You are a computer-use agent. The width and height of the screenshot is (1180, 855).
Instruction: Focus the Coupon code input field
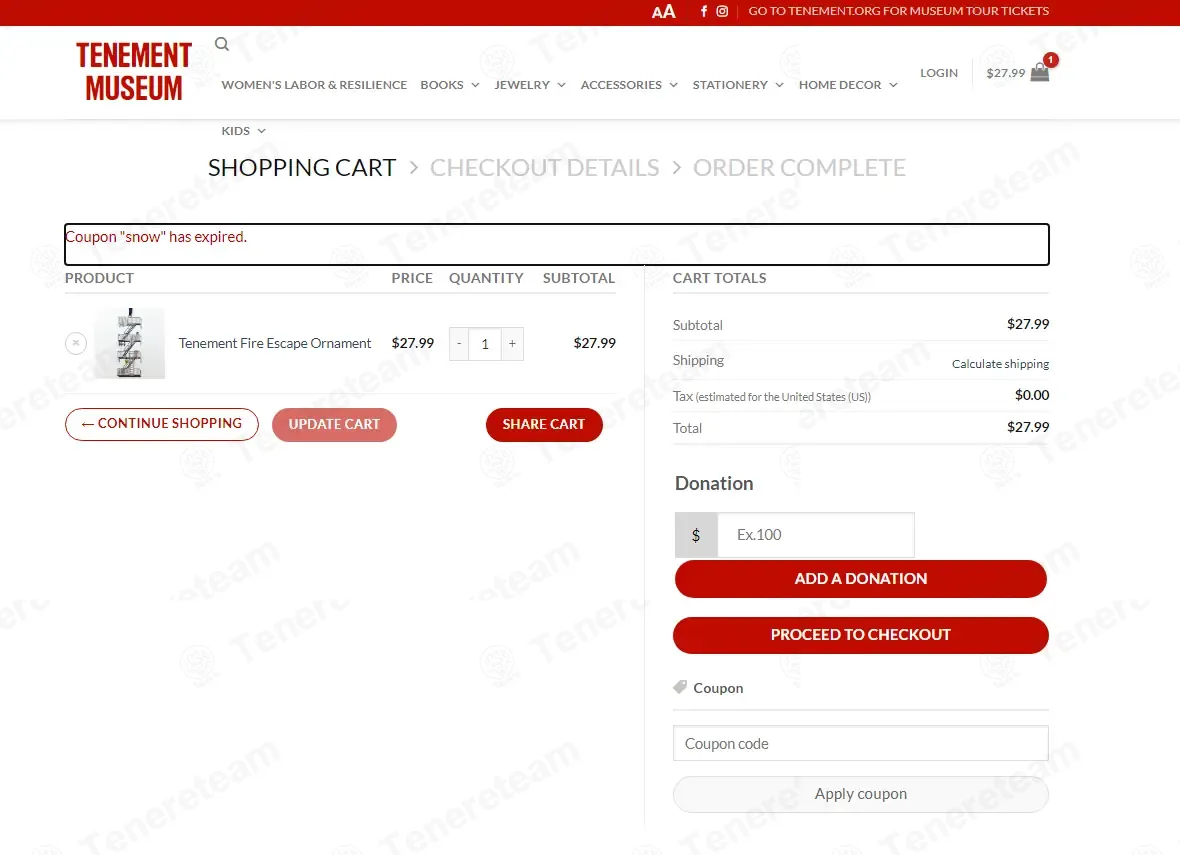(860, 744)
